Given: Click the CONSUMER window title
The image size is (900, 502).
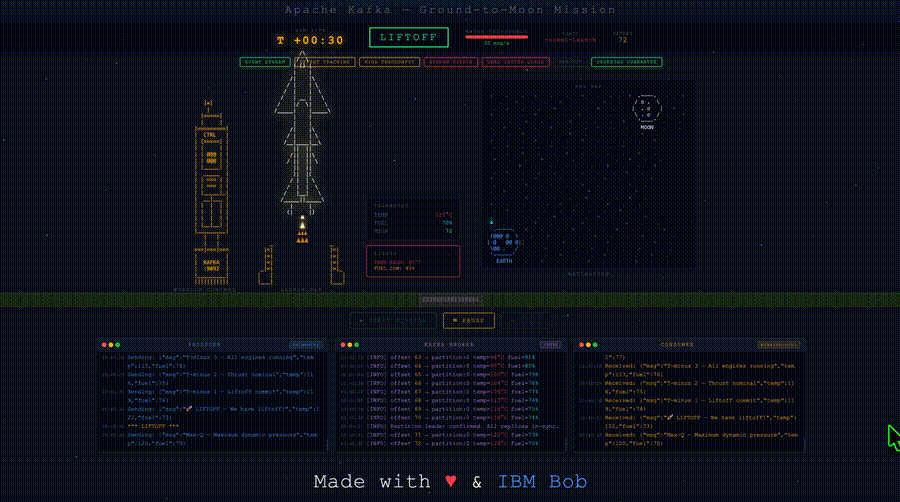Looking at the screenshot, I should [x=677, y=345].
